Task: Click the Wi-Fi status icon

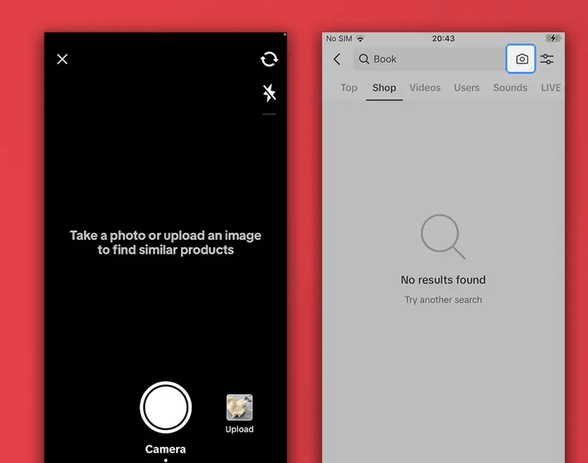Action: pyautogui.click(x=360, y=38)
